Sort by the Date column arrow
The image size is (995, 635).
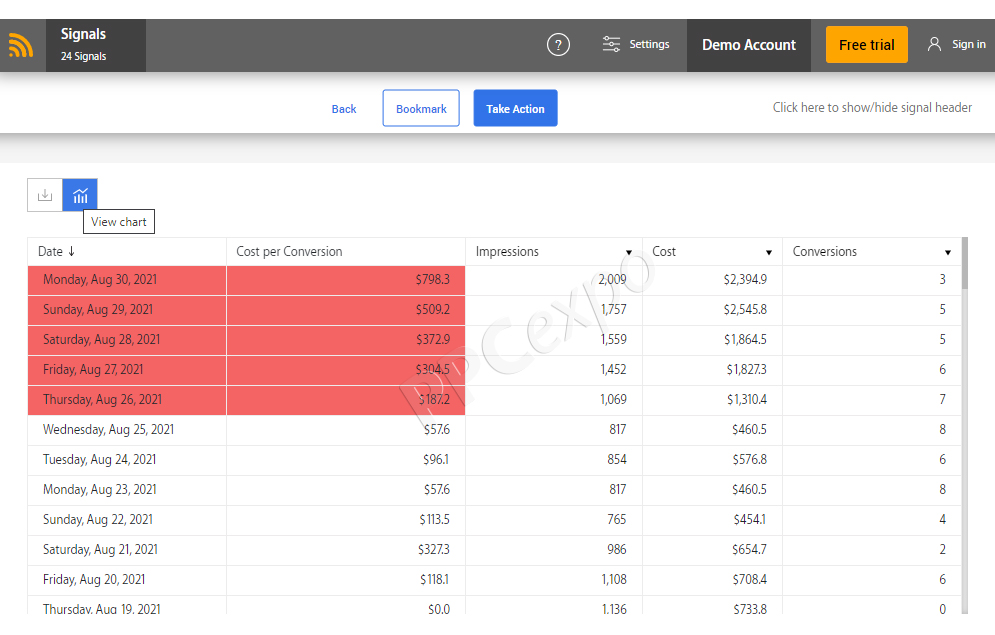click(x=71, y=251)
